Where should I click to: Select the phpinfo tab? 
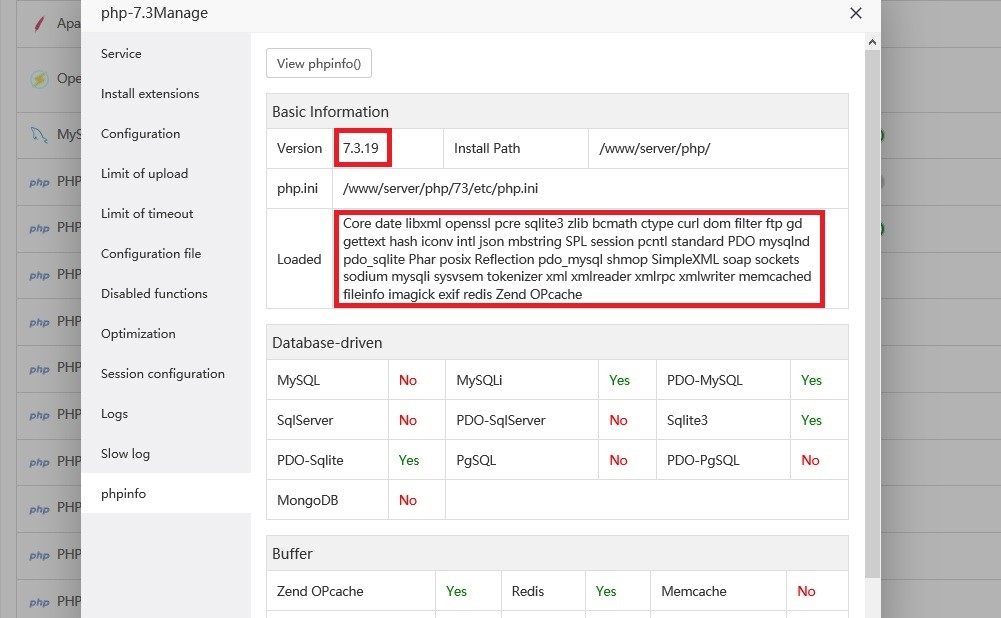(x=123, y=494)
